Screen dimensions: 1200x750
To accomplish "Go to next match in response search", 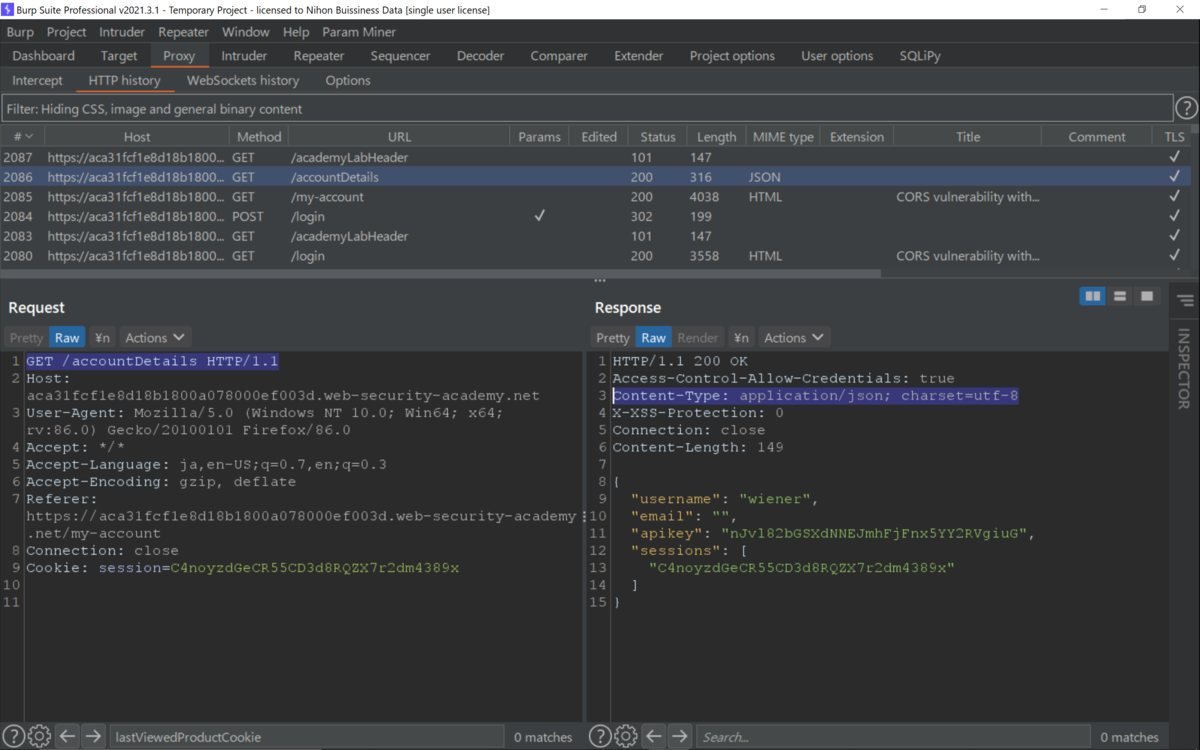I will tap(680, 737).
